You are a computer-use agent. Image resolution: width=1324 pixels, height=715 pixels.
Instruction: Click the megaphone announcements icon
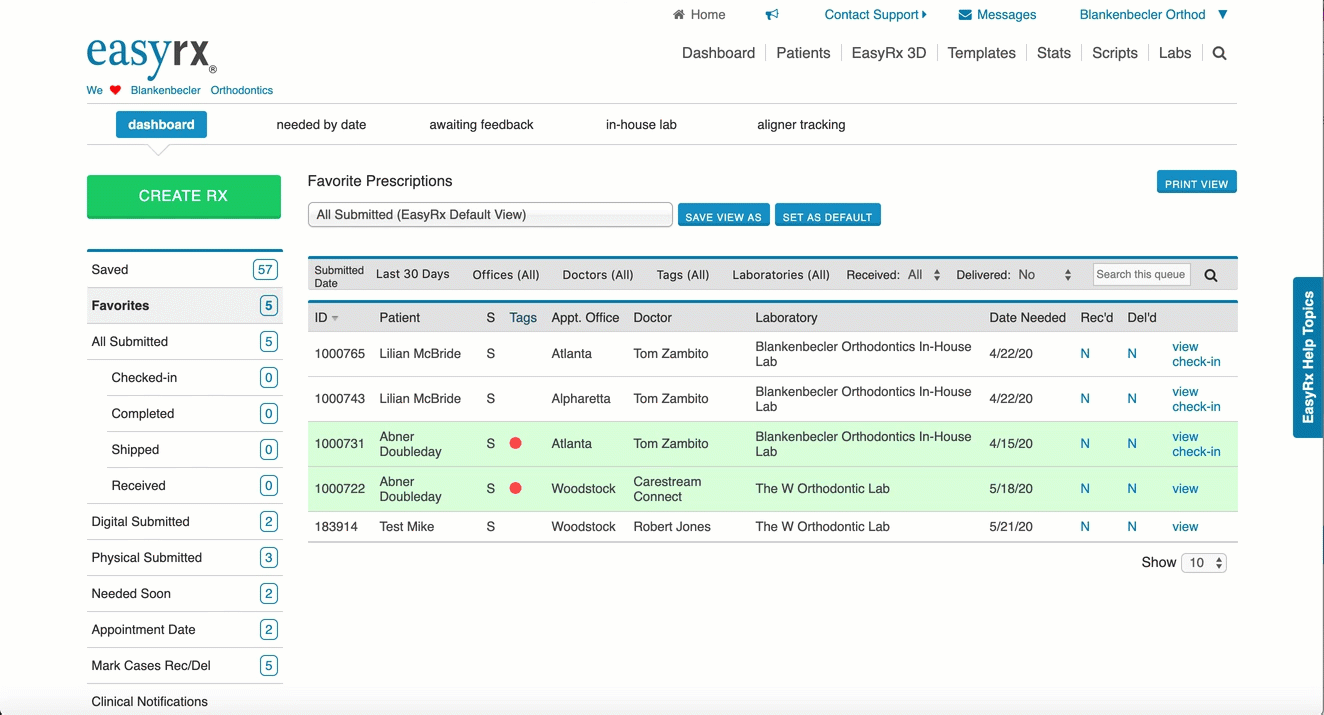[x=772, y=15]
